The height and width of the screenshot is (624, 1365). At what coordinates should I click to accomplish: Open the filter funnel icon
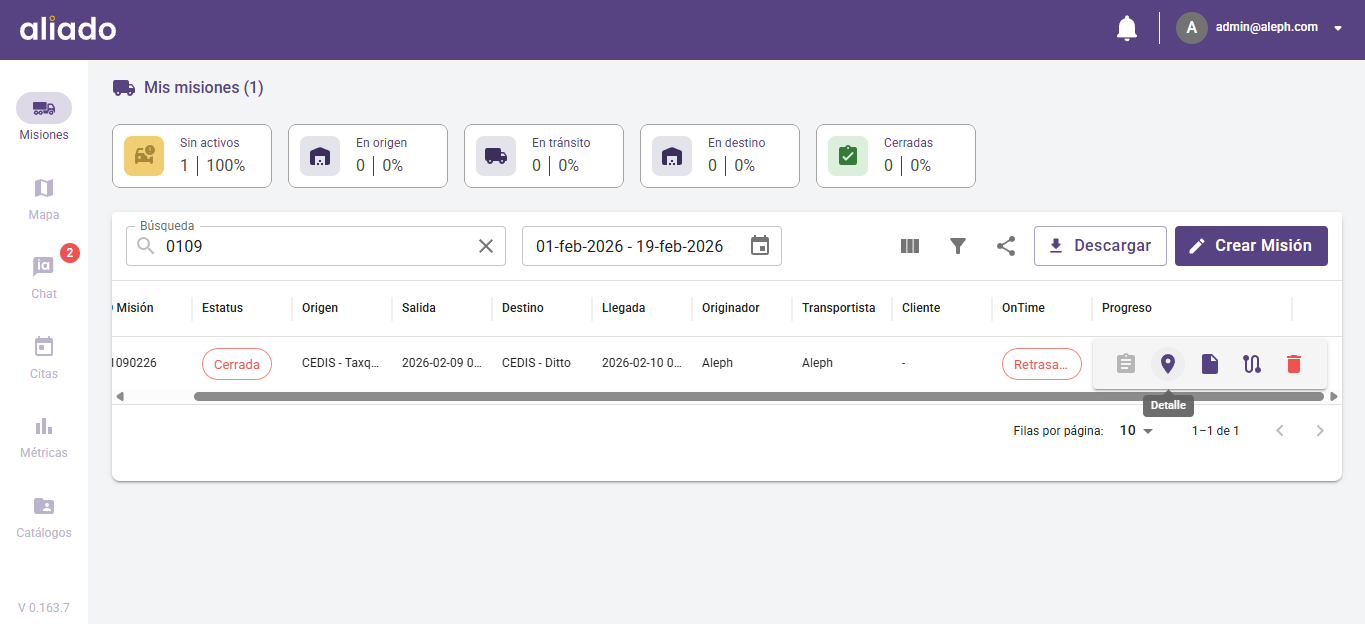click(x=958, y=246)
